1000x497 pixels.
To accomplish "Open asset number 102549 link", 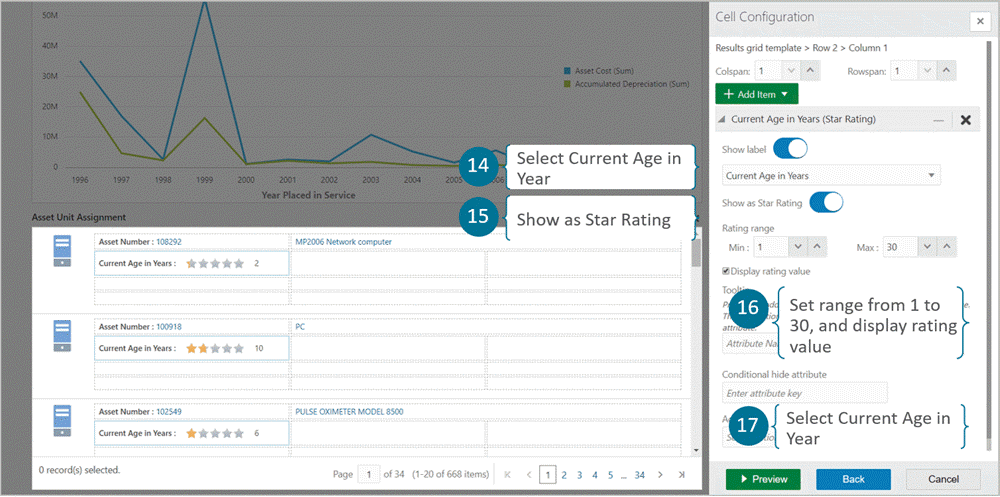I will (x=169, y=412).
